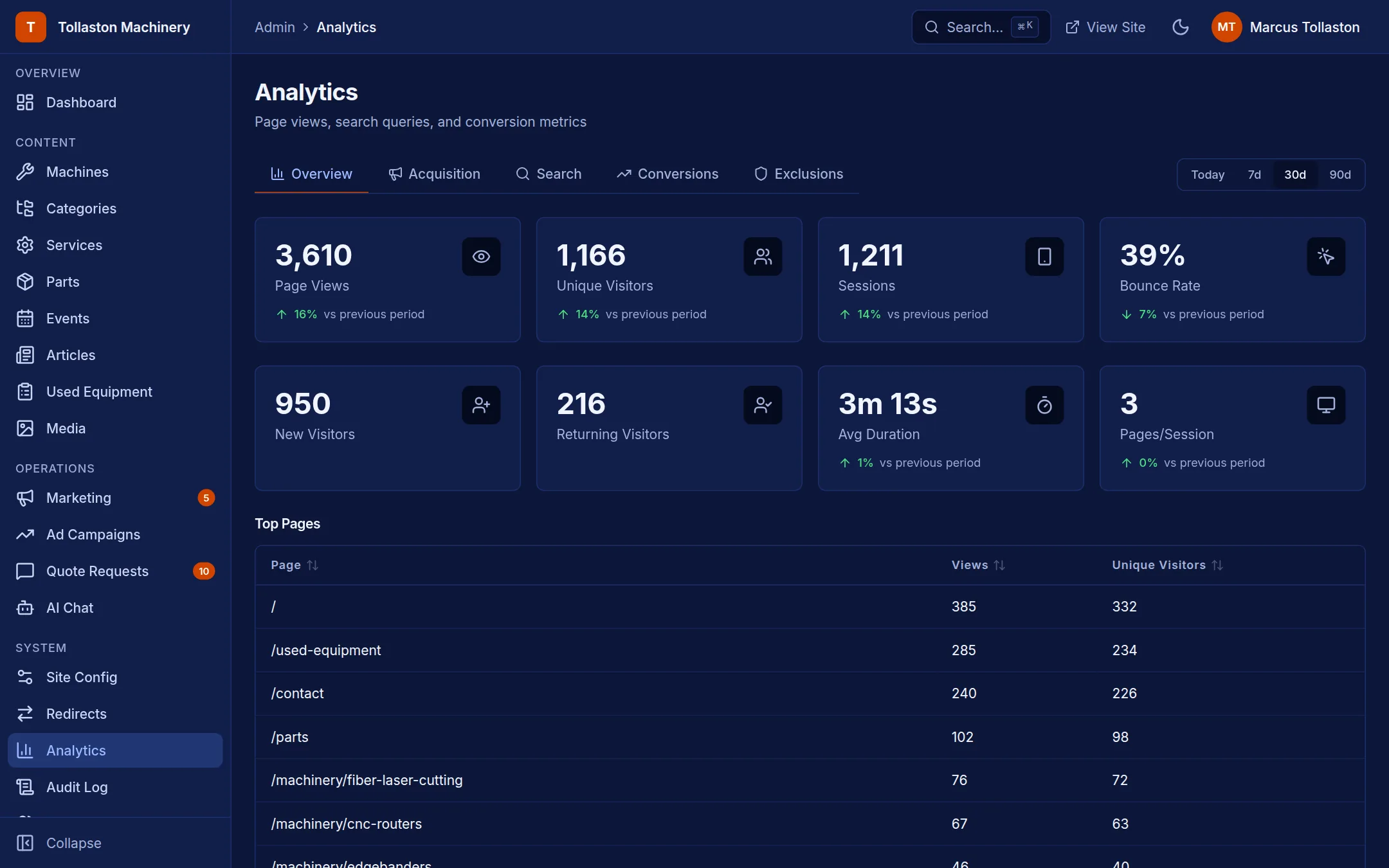Viewport: 1389px width, 868px height.
Task: Open Site Config sliders icon
Action: pyautogui.click(x=25, y=677)
